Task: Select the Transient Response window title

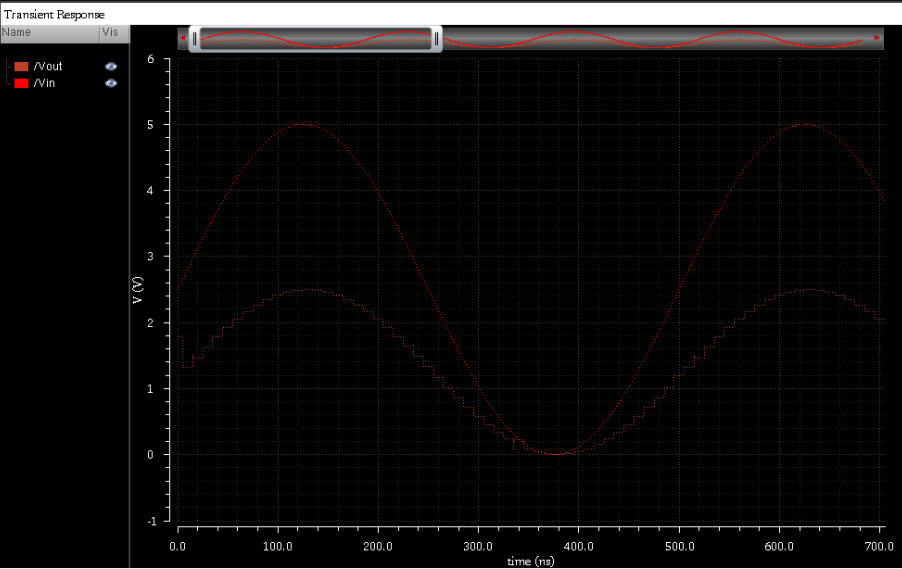Action: (x=54, y=14)
